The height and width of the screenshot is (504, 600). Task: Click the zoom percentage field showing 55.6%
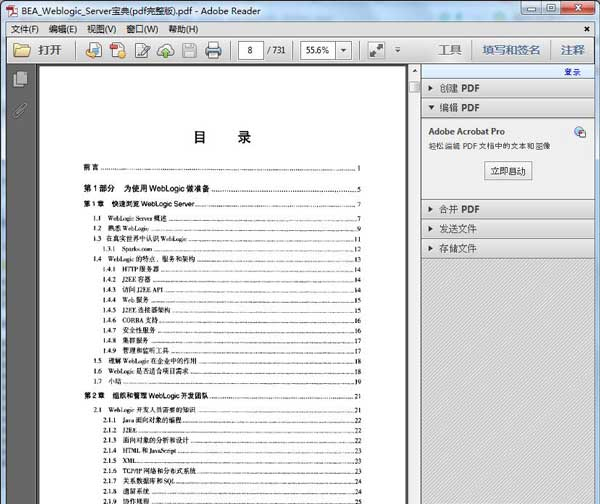coord(318,50)
